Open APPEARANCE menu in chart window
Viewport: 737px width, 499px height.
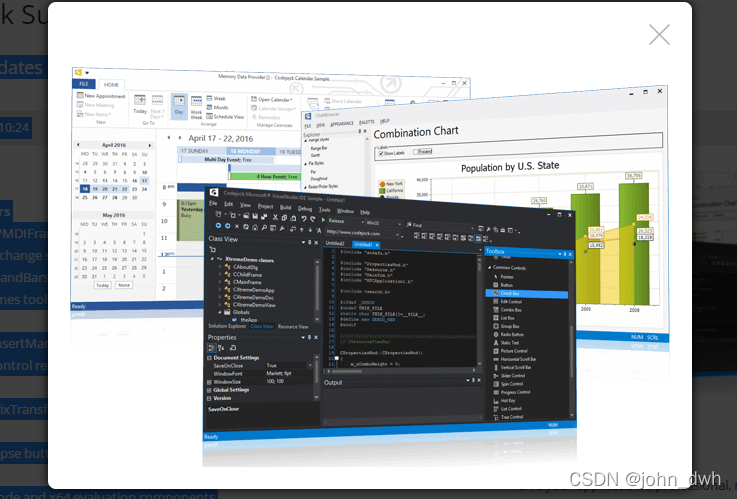tap(342, 124)
